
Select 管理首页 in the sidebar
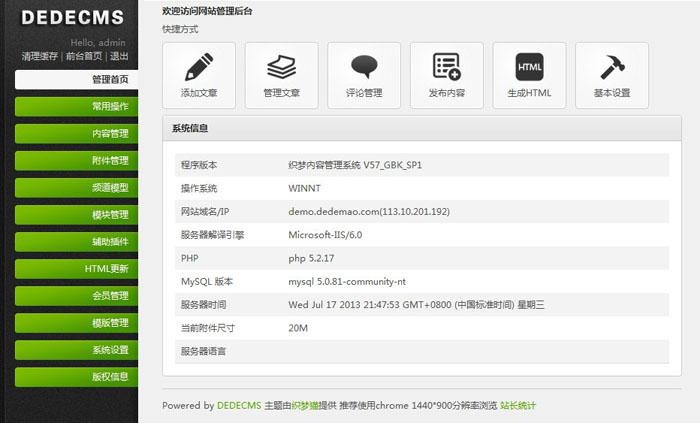tap(76, 79)
